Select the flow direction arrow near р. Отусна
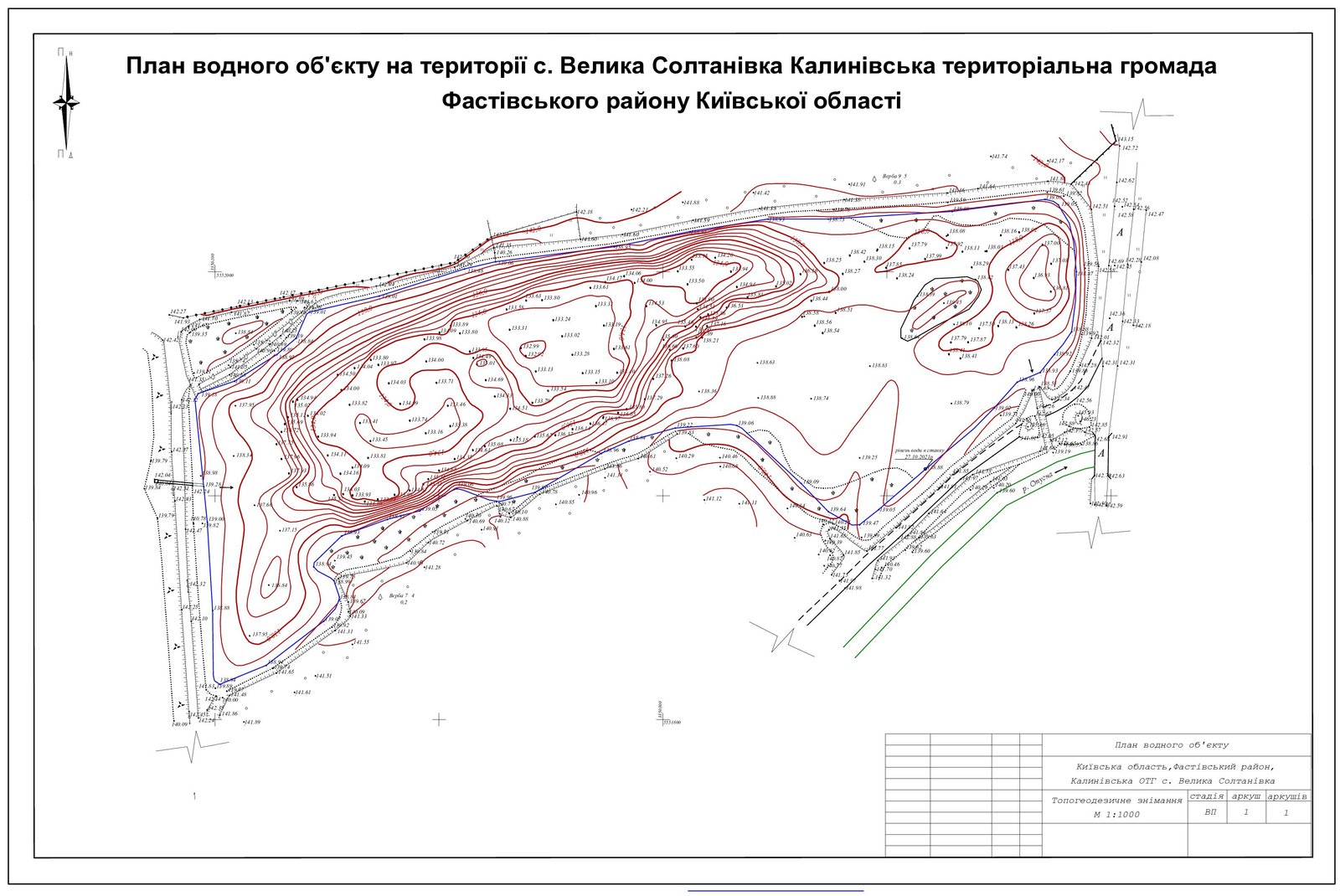The width and height of the screenshot is (1340, 896). pos(1060,469)
